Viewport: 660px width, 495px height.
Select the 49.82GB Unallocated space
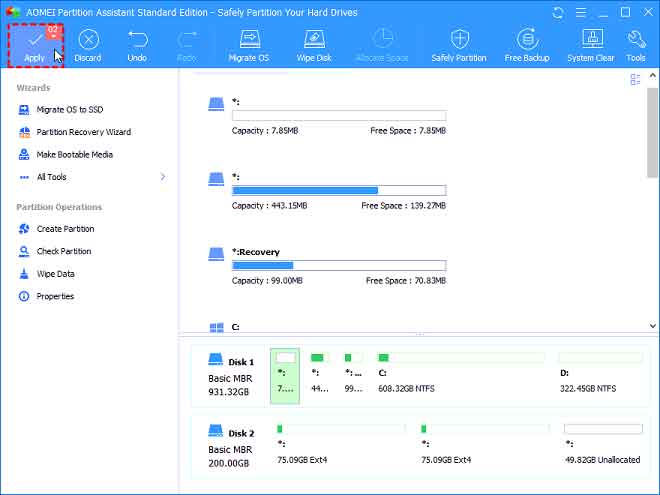coord(603,444)
